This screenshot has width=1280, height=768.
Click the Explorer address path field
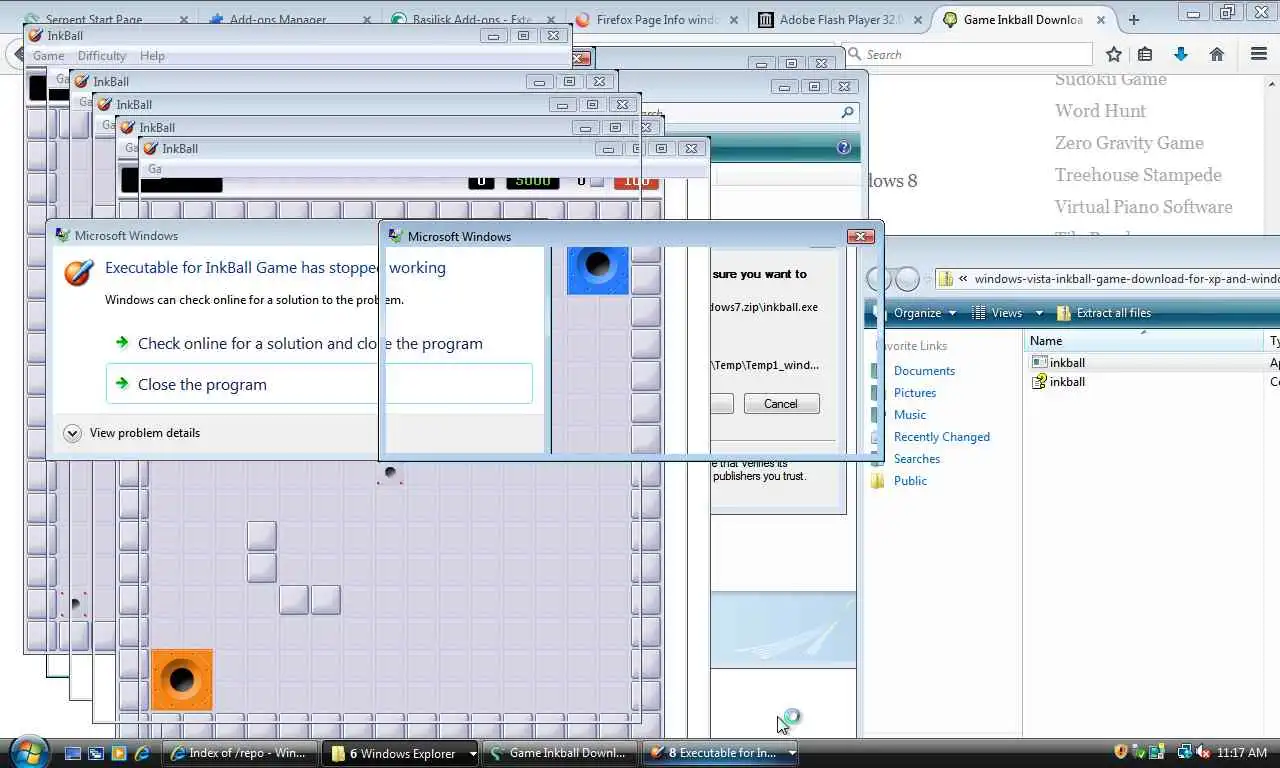1107,279
